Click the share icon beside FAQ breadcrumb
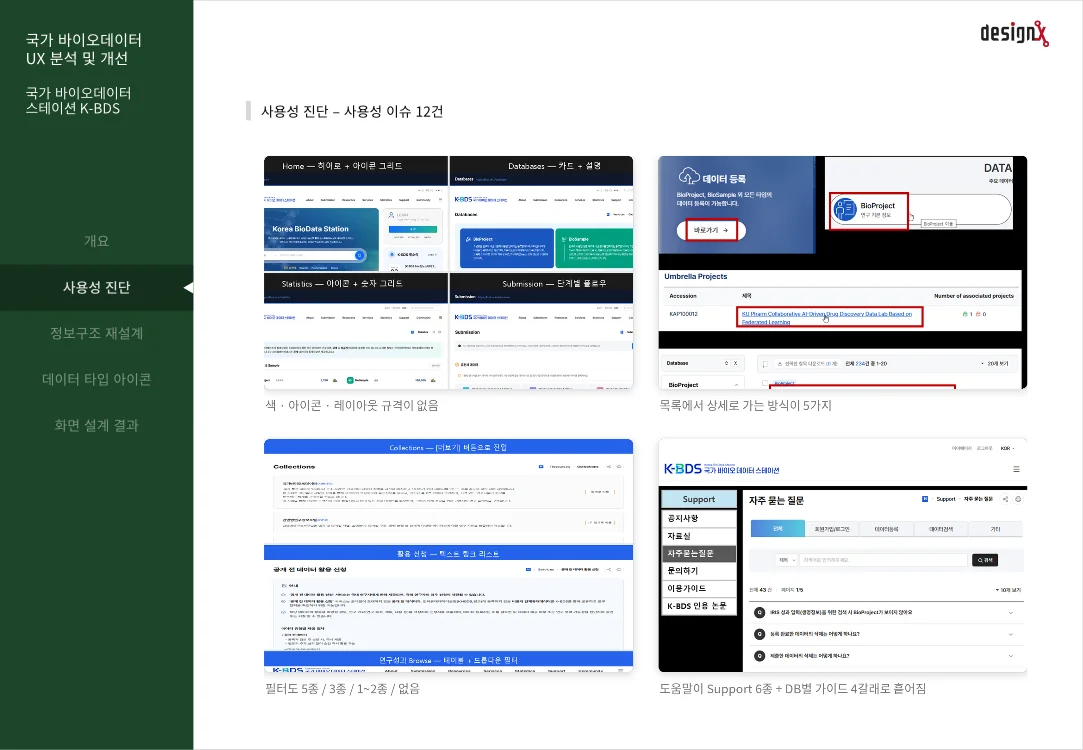The width and height of the screenshot is (1083, 750). pos(1005,499)
